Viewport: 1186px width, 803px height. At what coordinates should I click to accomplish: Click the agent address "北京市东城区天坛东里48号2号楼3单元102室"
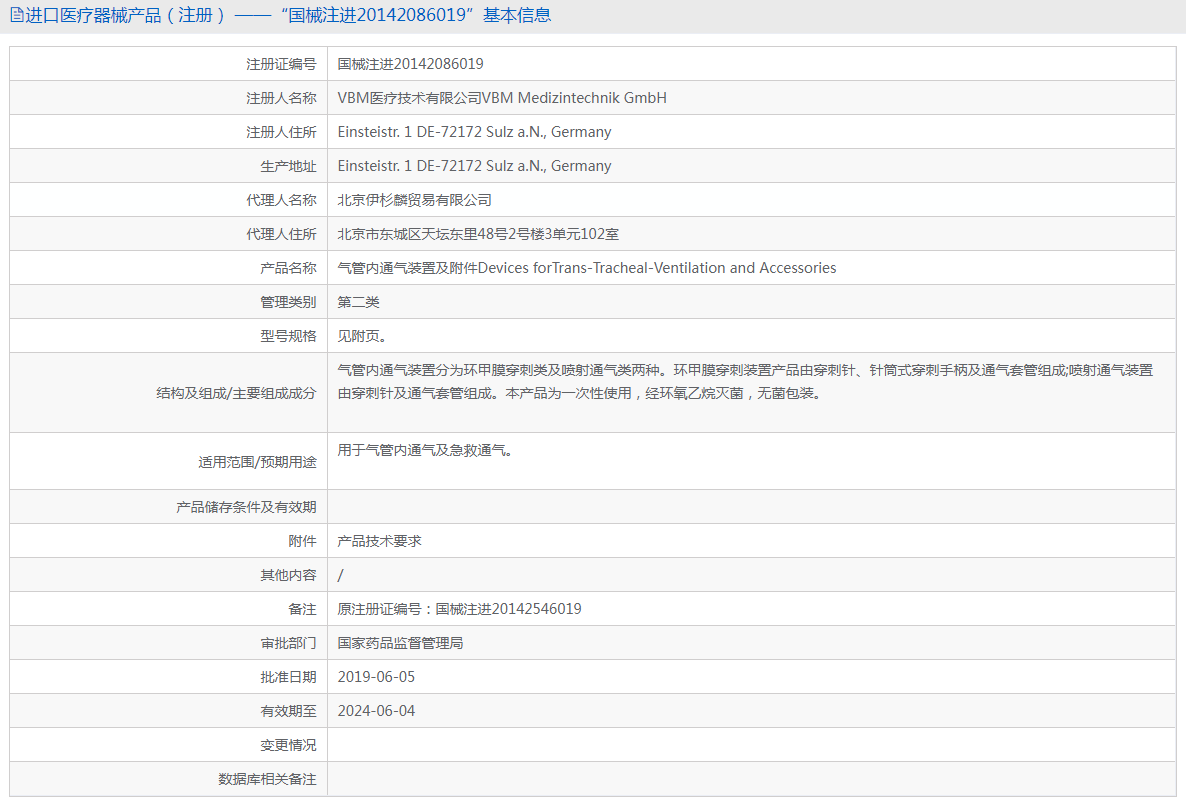pyautogui.click(x=478, y=234)
